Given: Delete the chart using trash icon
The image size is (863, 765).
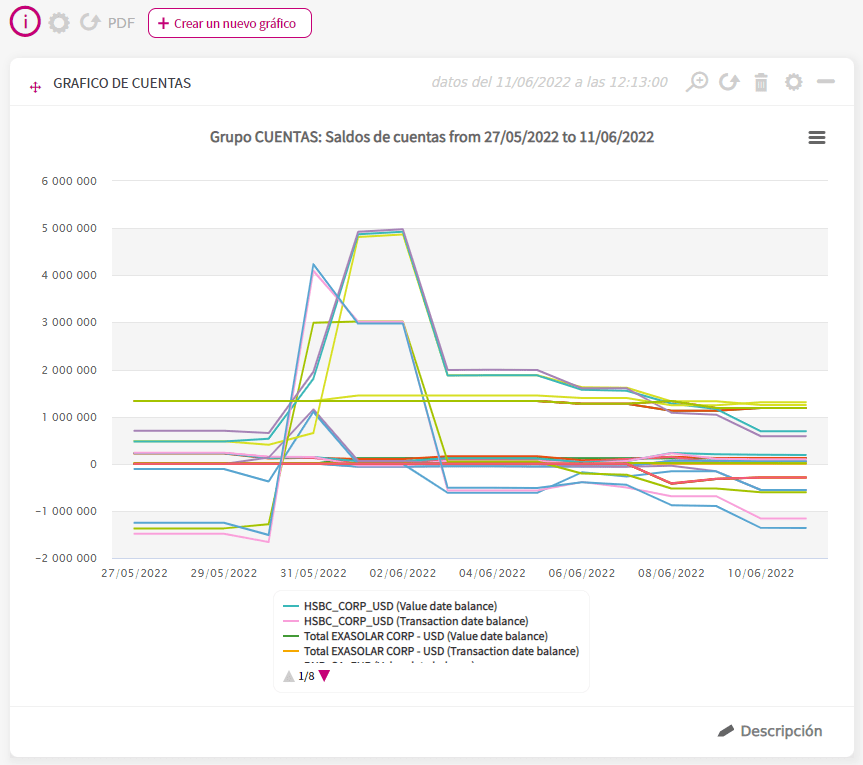Looking at the screenshot, I should (x=761, y=83).
